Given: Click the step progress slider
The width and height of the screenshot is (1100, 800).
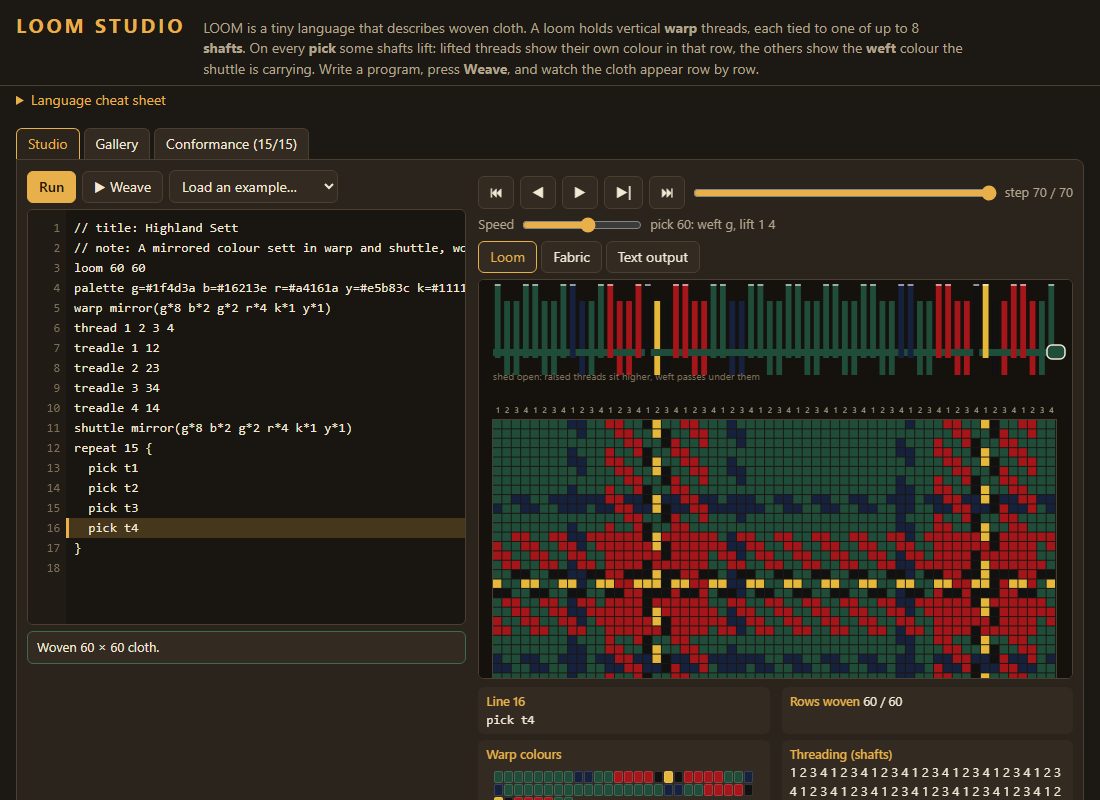Looking at the screenshot, I should 845,193.
